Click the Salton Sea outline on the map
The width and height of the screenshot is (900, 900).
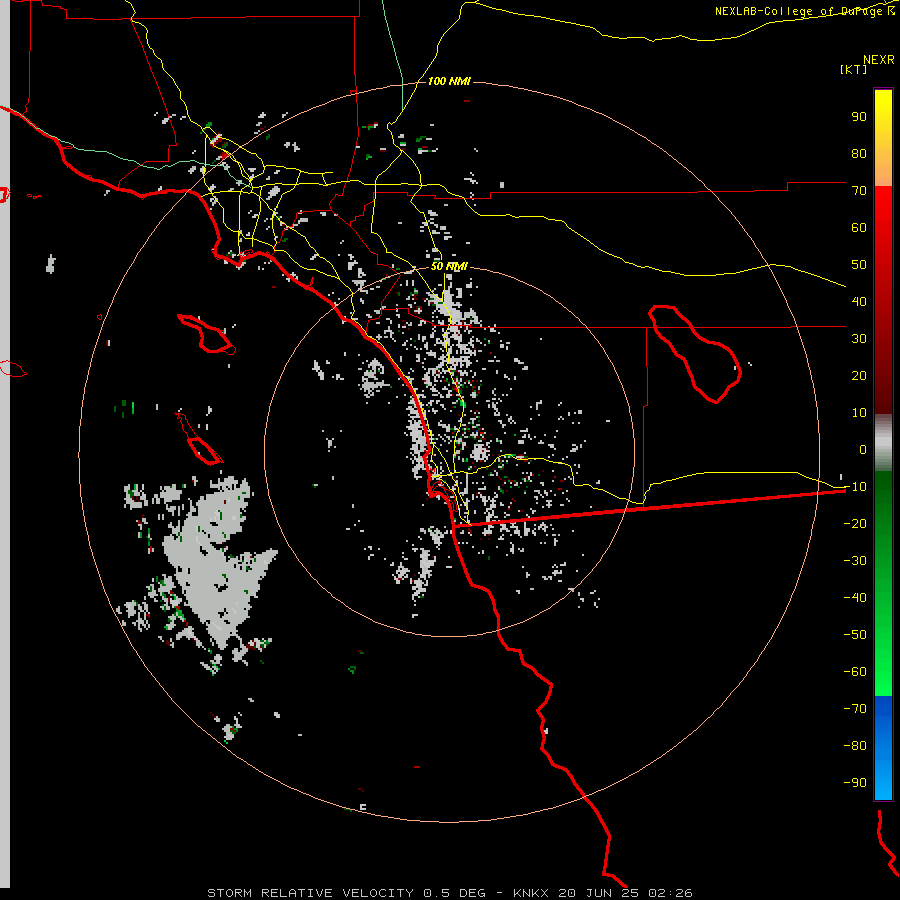pyautogui.click(x=695, y=354)
